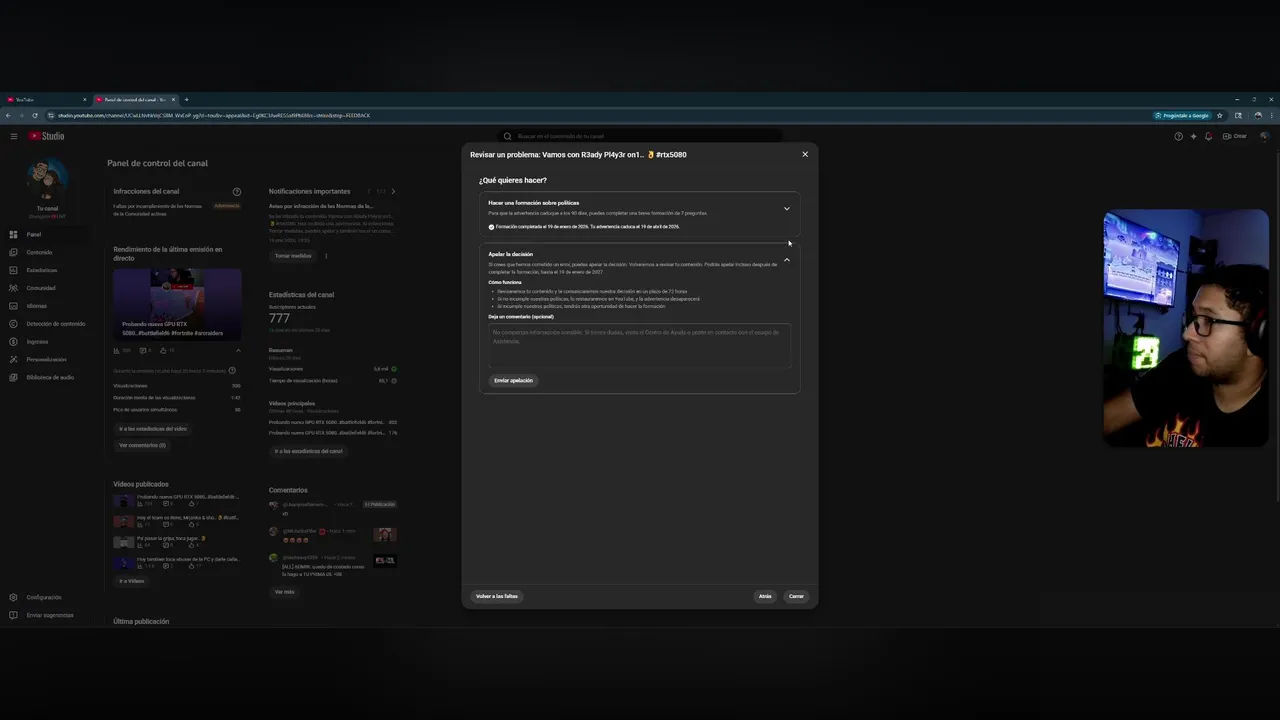Click the Cerrar button in dialog
The width and height of the screenshot is (1280, 720).
(x=796, y=596)
